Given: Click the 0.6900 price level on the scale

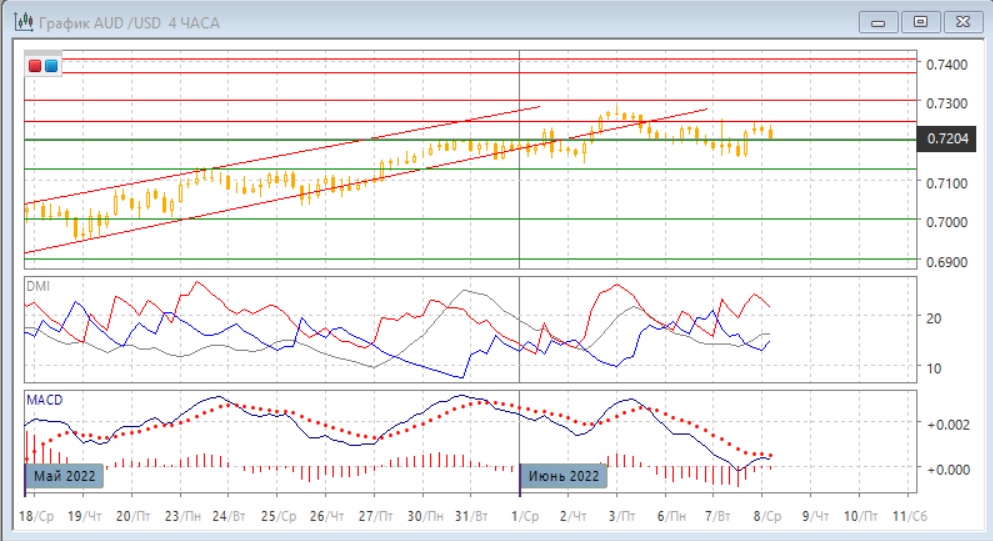Looking at the screenshot, I should tap(947, 262).
